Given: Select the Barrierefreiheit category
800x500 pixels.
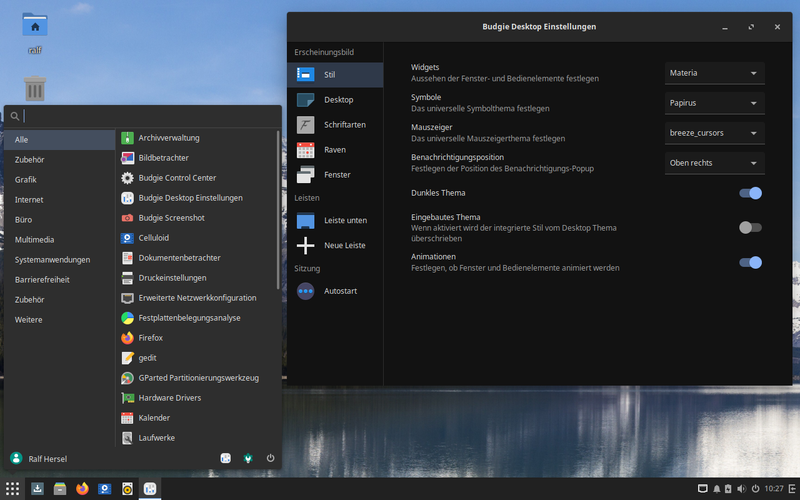Looking at the screenshot, I should [59, 280].
